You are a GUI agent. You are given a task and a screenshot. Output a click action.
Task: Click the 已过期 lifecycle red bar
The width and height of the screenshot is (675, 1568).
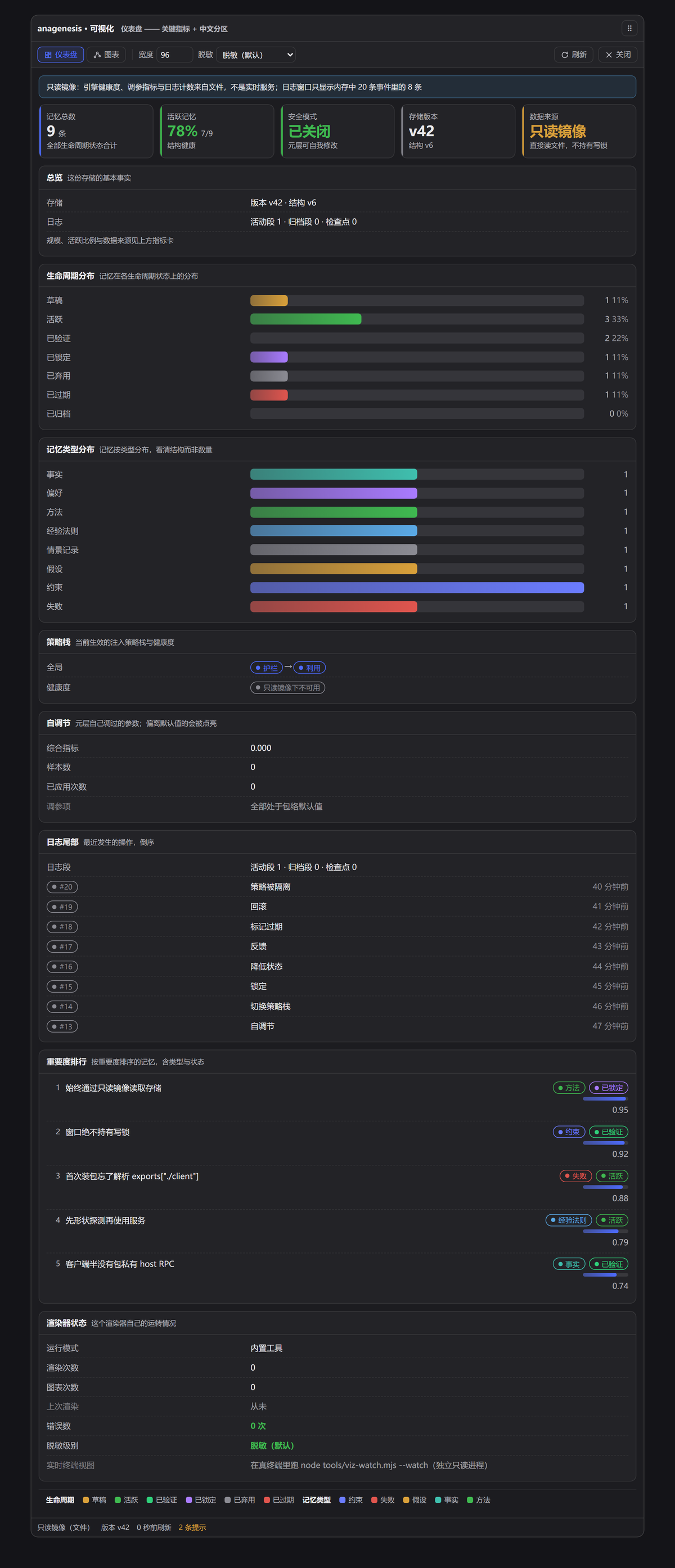(269, 395)
